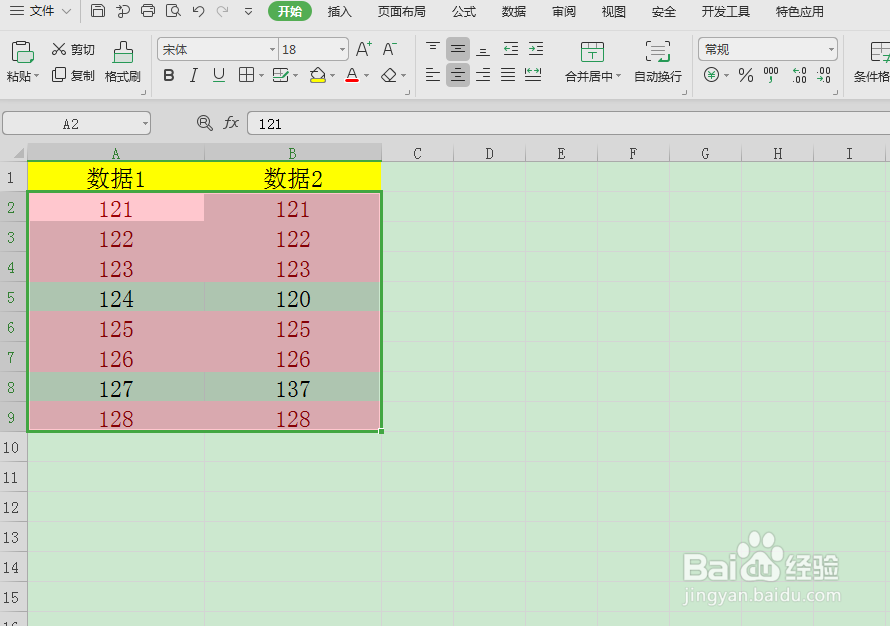Open the font size dropdown
890x626 pixels.
pos(342,50)
